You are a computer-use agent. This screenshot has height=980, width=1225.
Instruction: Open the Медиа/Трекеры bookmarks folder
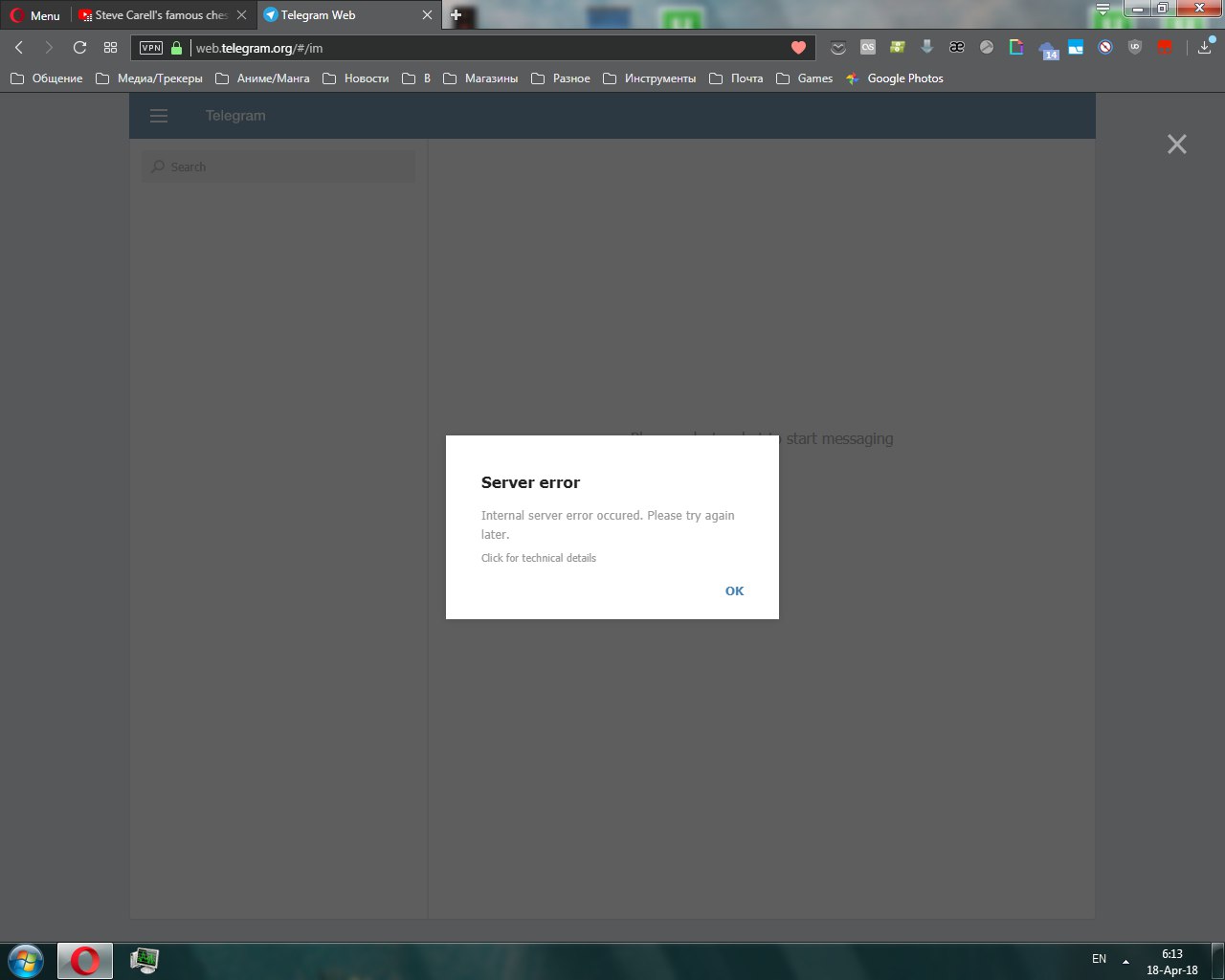click(x=149, y=78)
